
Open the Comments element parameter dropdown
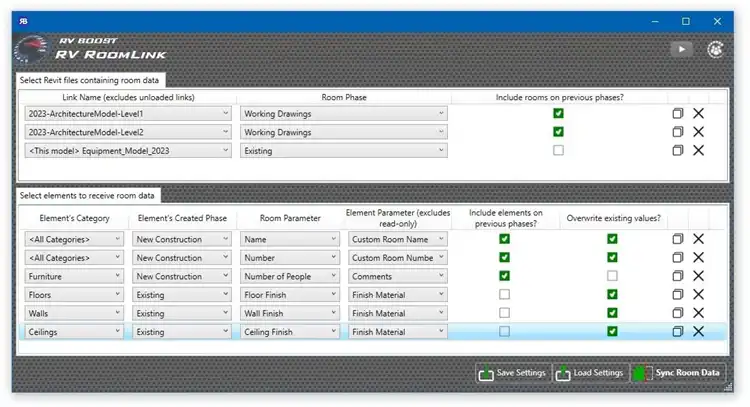pos(398,276)
